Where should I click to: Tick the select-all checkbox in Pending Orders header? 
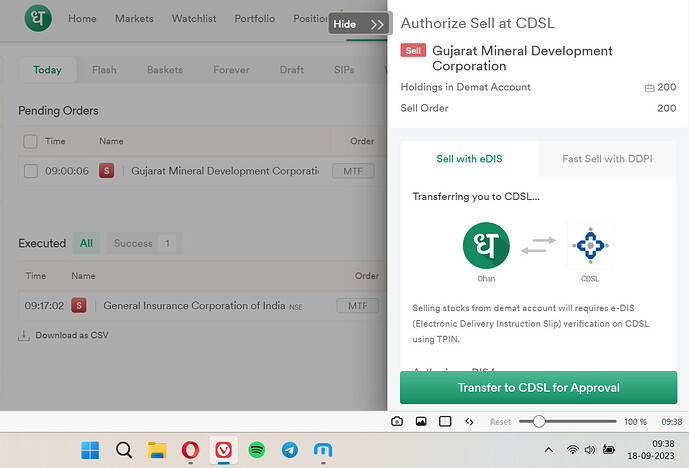point(30,141)
